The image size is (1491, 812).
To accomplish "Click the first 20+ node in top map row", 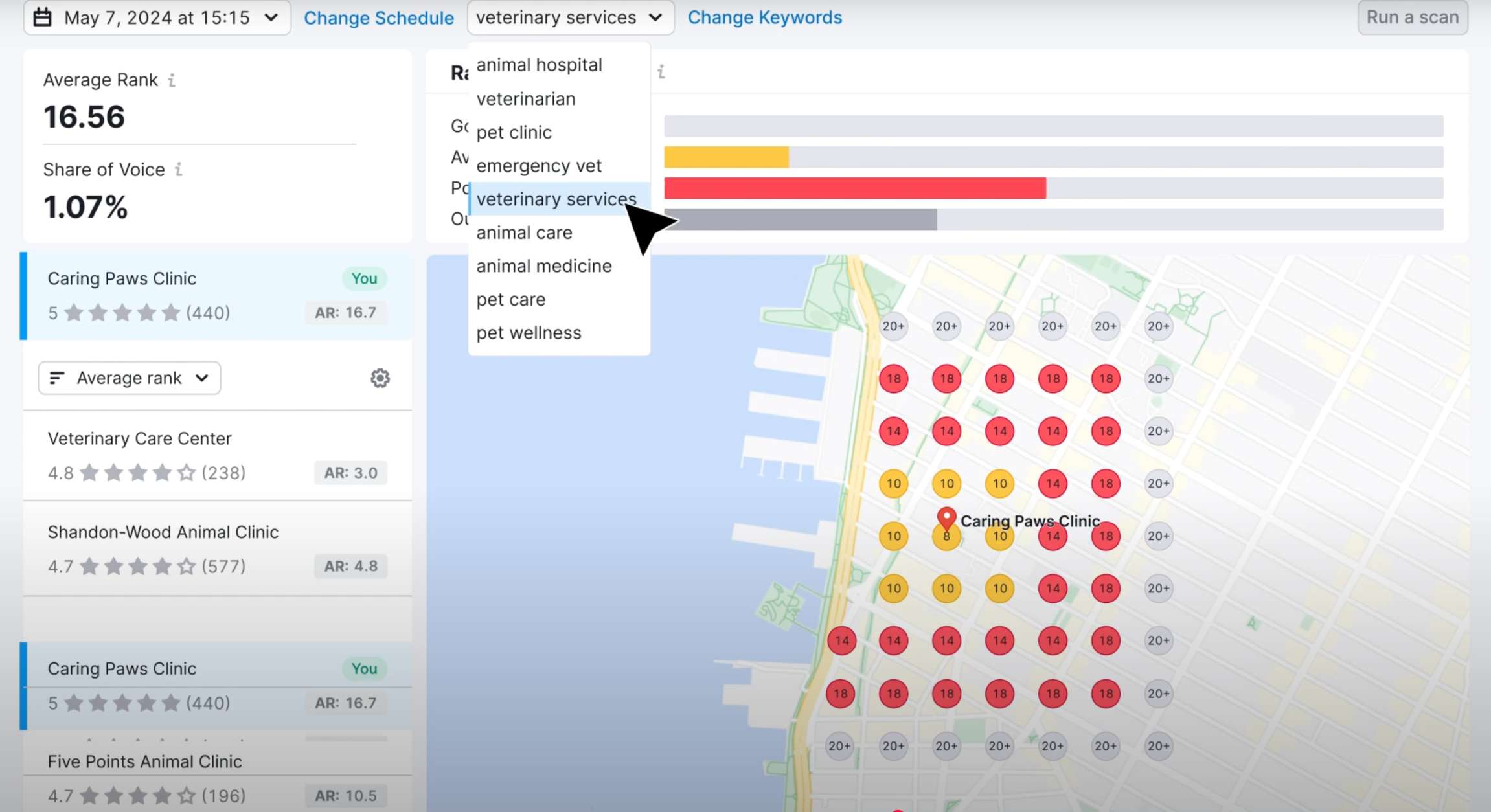I will pos(894,326).
